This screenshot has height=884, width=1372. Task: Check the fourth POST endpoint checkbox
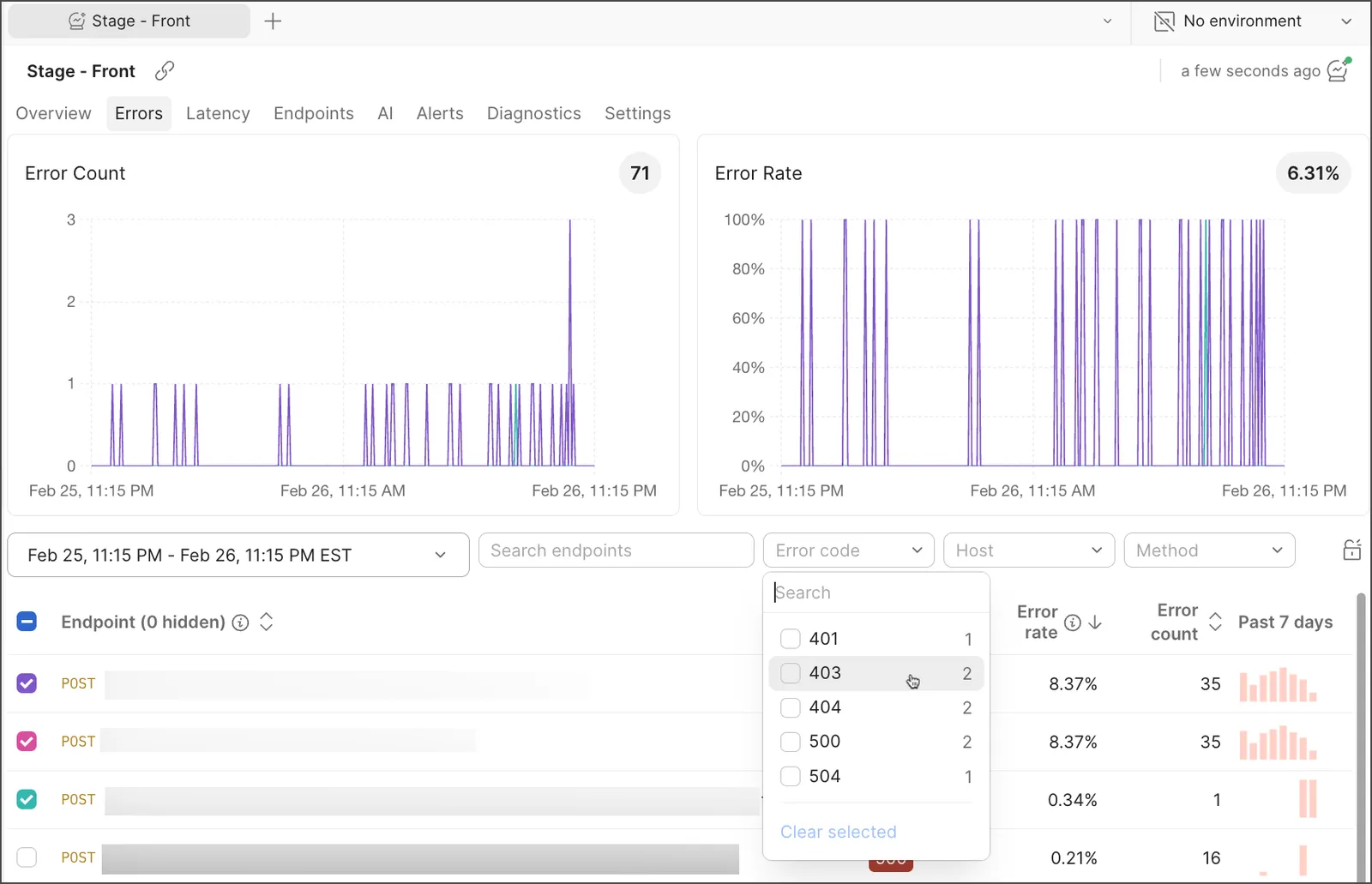pos(27,857)
